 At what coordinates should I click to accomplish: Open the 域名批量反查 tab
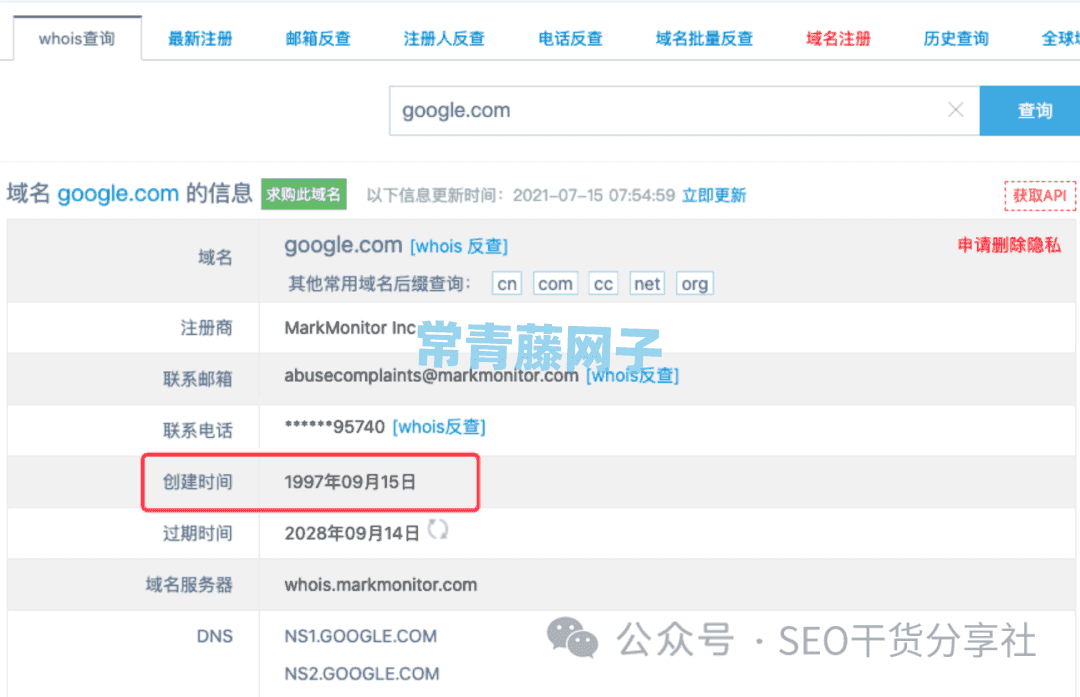point(704,39)
